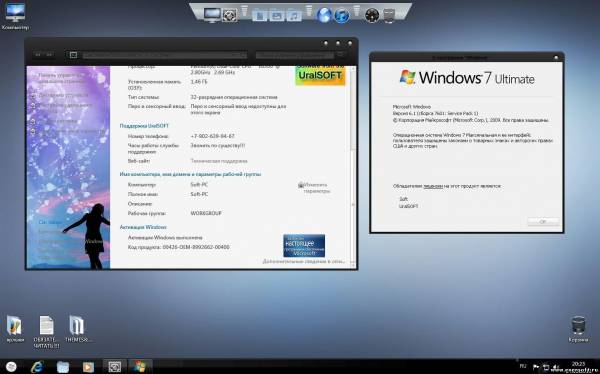Click the license terms link in About Windows
This screenshot has height=374, width=600.
coord(433,186)
